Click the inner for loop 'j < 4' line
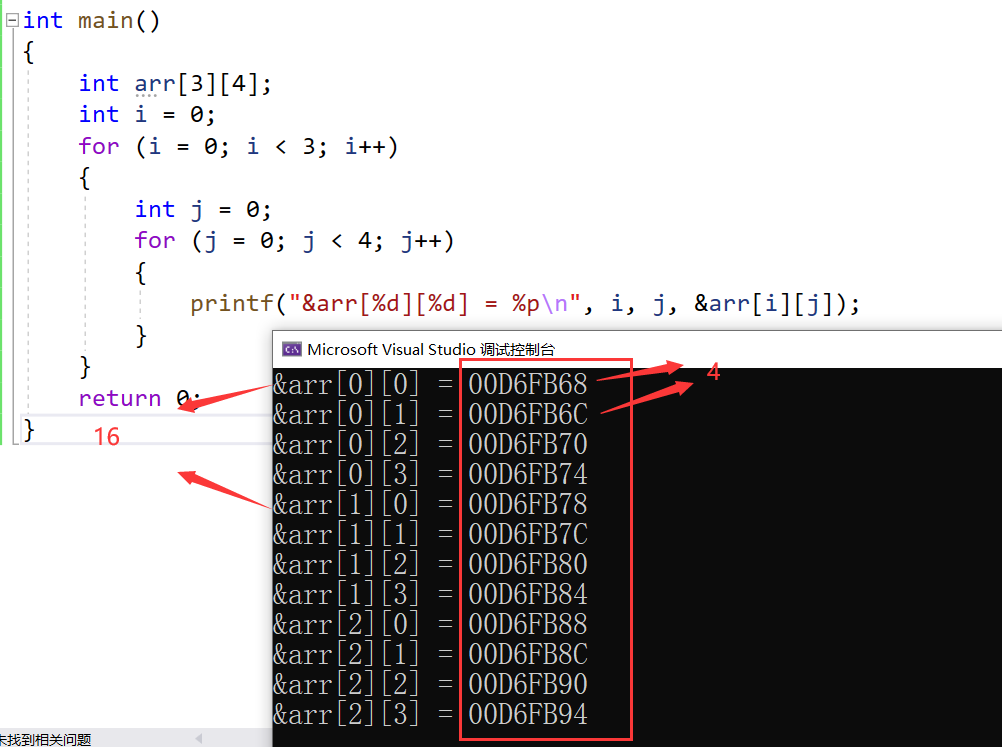The width and height of the screenshot is (1002, 747). coord(295,241)
